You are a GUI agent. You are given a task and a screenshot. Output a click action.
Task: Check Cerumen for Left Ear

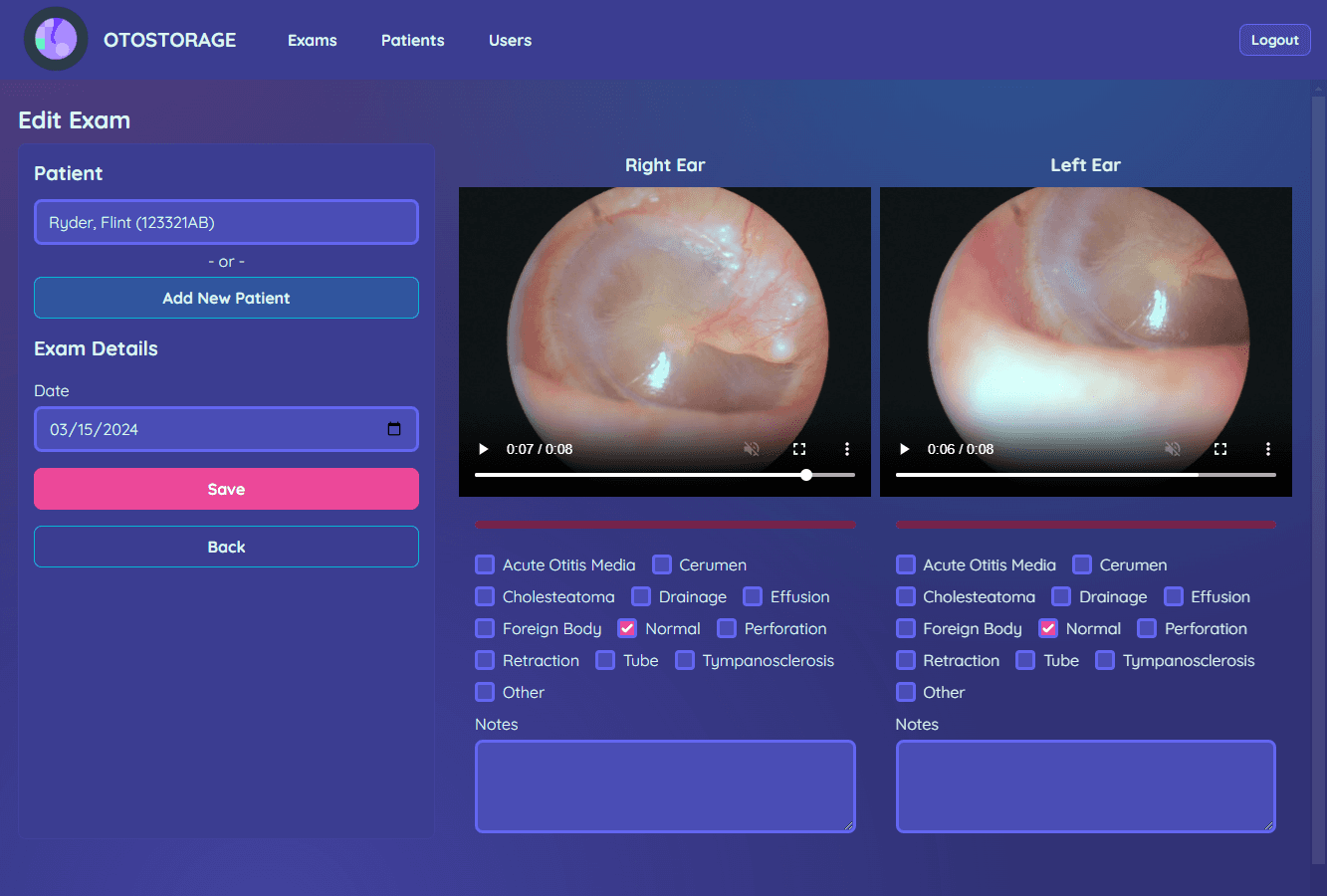(1082, 564)
